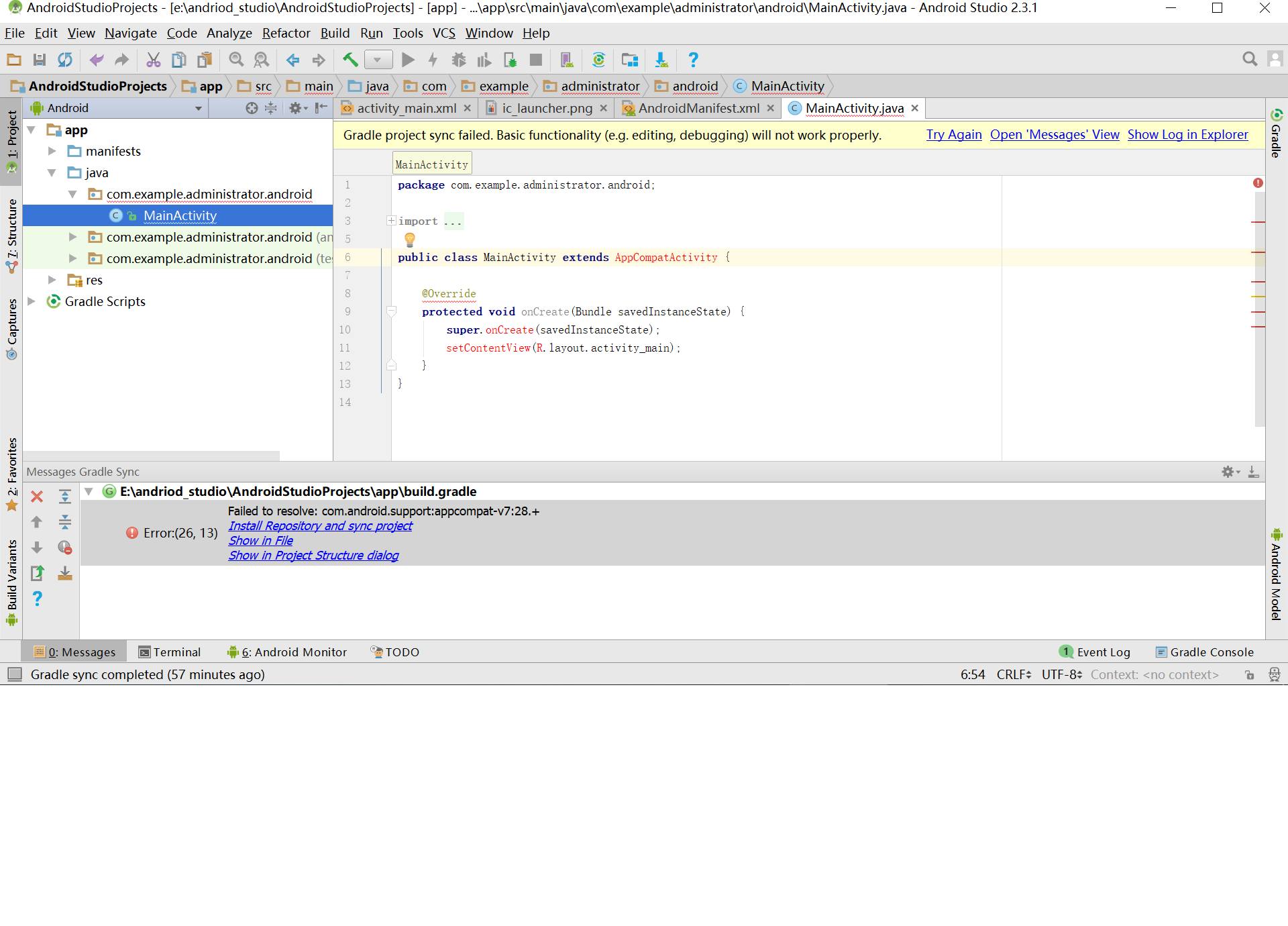Click the SDK Manager download icon
The height and width of the screenshot is (926, 1288).
click(x=661, y=60)
